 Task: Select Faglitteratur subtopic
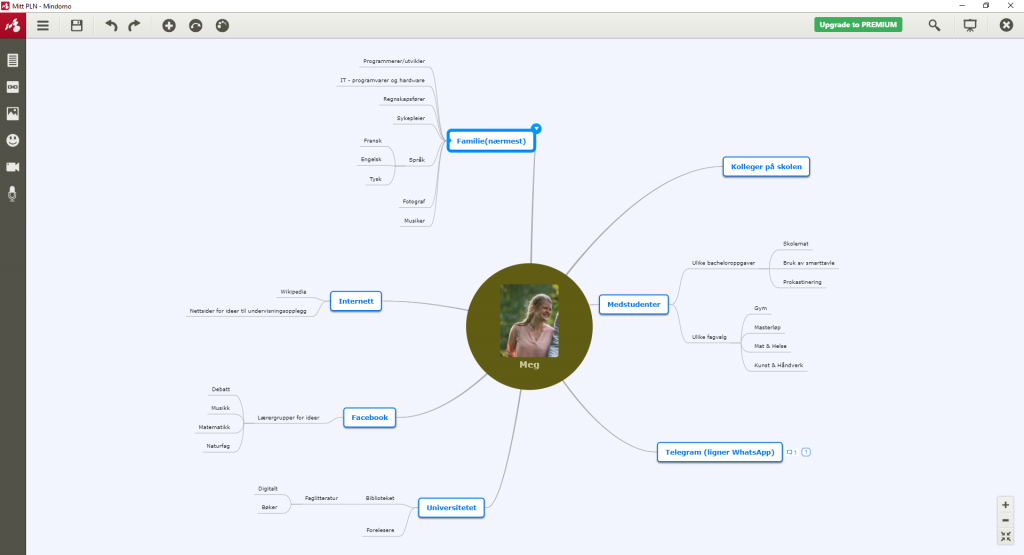pos(321,498)
